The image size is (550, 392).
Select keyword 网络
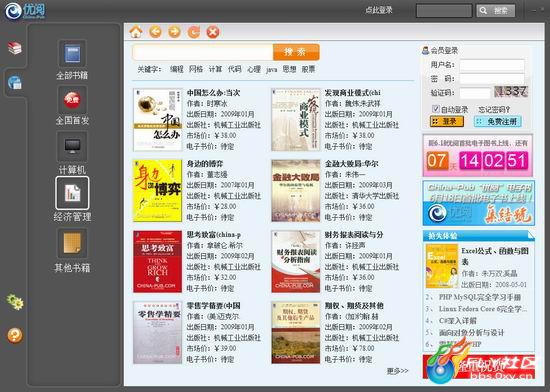(x=196, y=69)
